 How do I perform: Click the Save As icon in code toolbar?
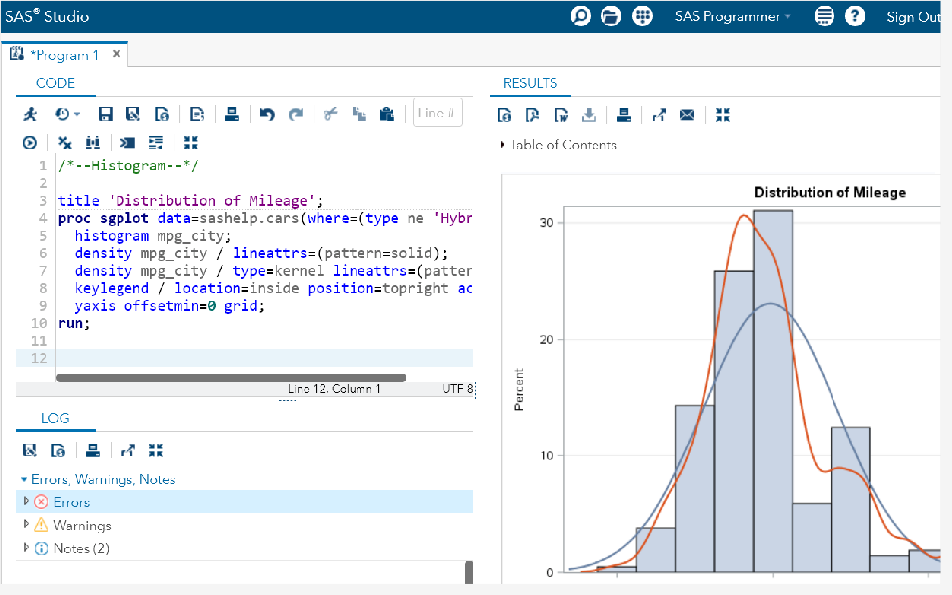pyautogui.click(x=133, y=114)
